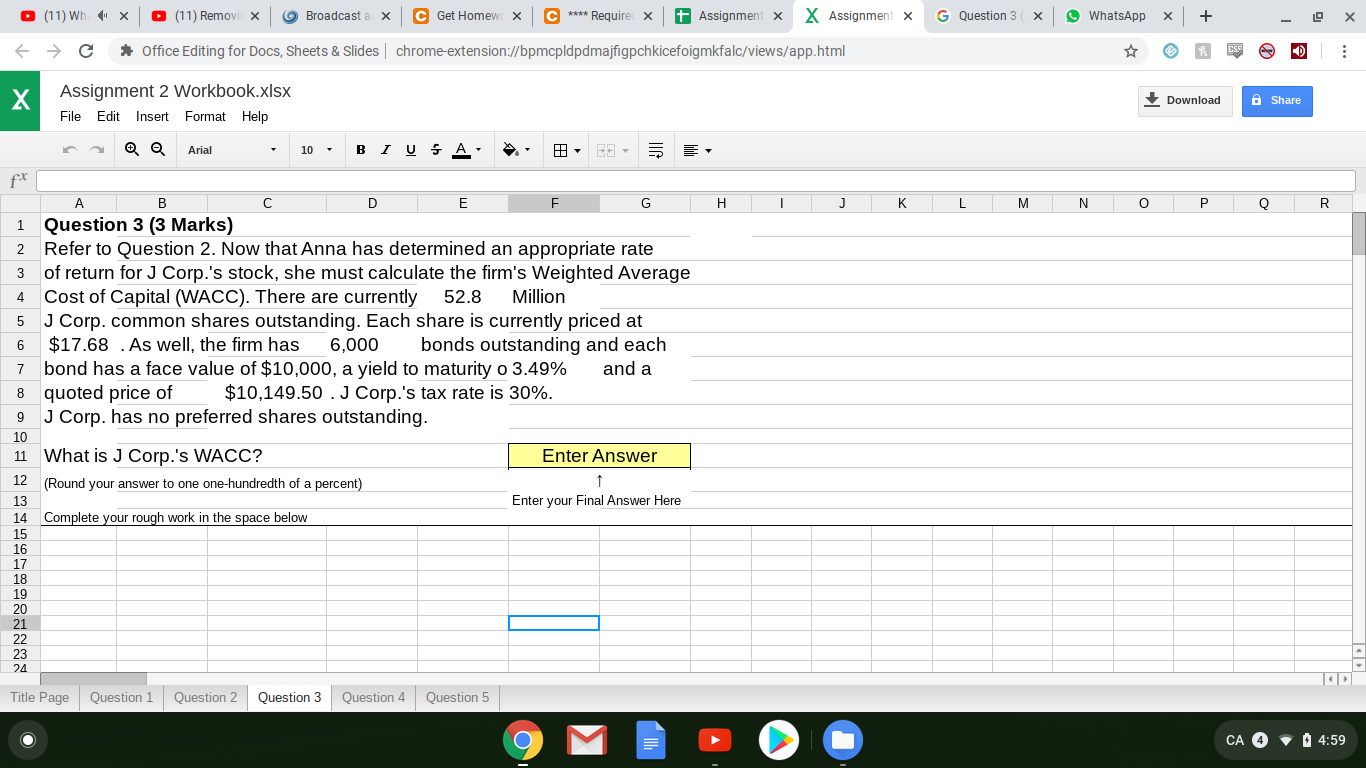This screenshot has height=768, width=1366.
Task: Click the blue Share button
Action: [x=1277, y=100]
